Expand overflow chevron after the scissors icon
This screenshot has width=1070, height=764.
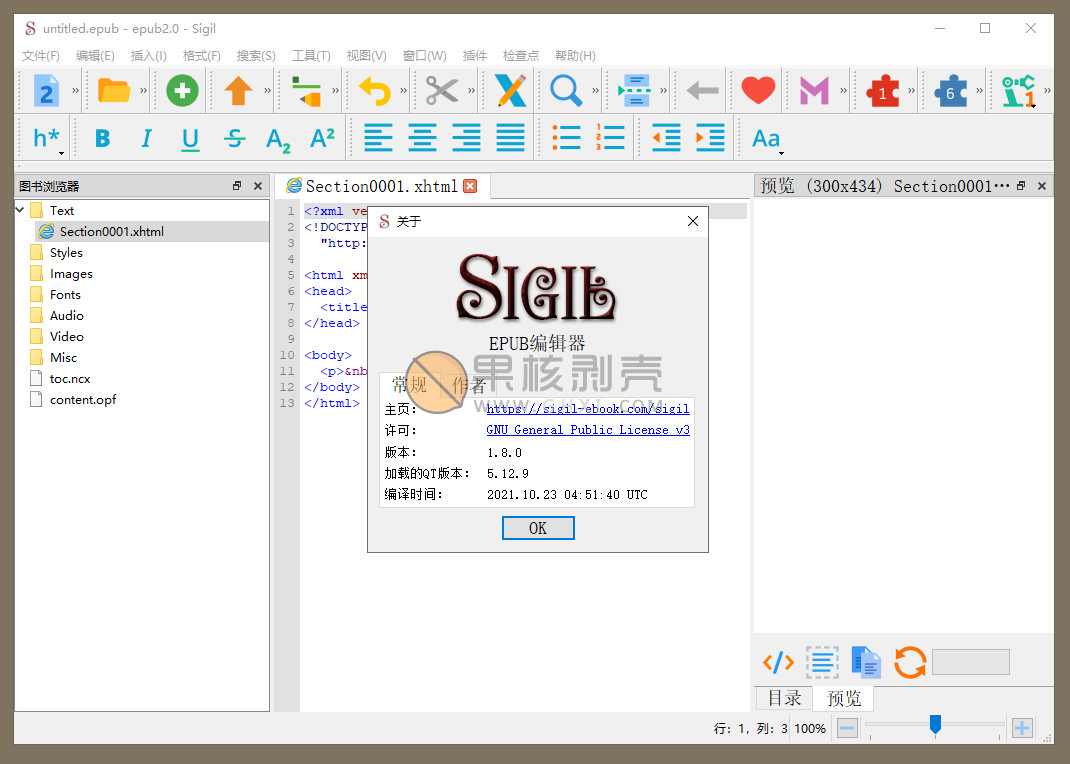click(471, 90)
